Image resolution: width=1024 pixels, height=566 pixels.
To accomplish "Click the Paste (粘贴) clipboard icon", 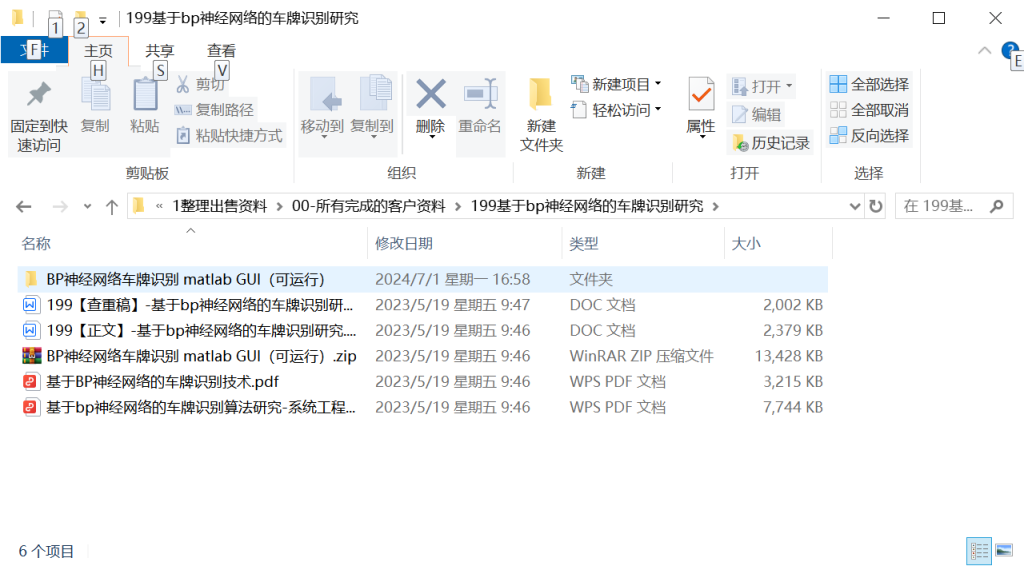I will click(145, 95).
